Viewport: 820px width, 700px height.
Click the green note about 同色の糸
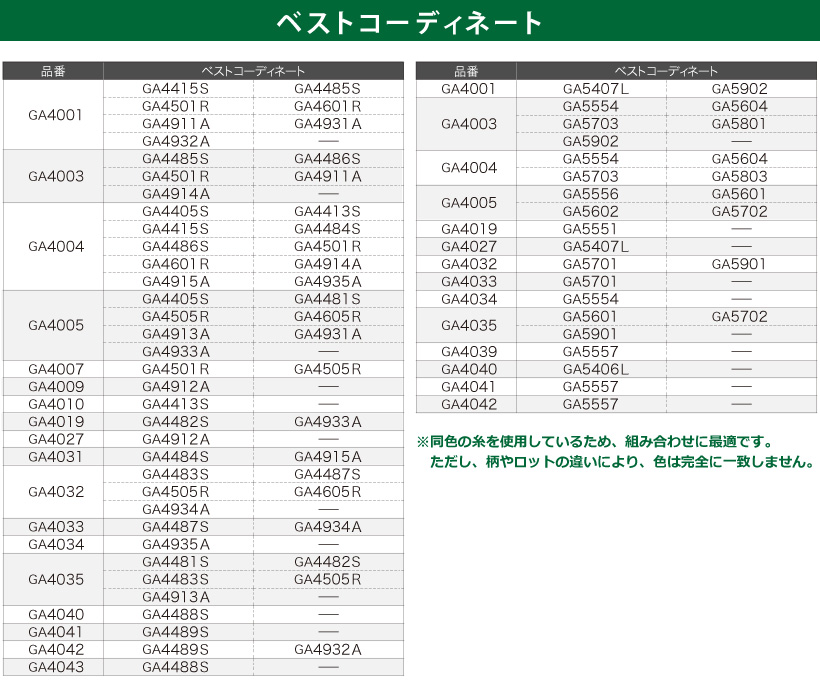[x=616, y=452]
